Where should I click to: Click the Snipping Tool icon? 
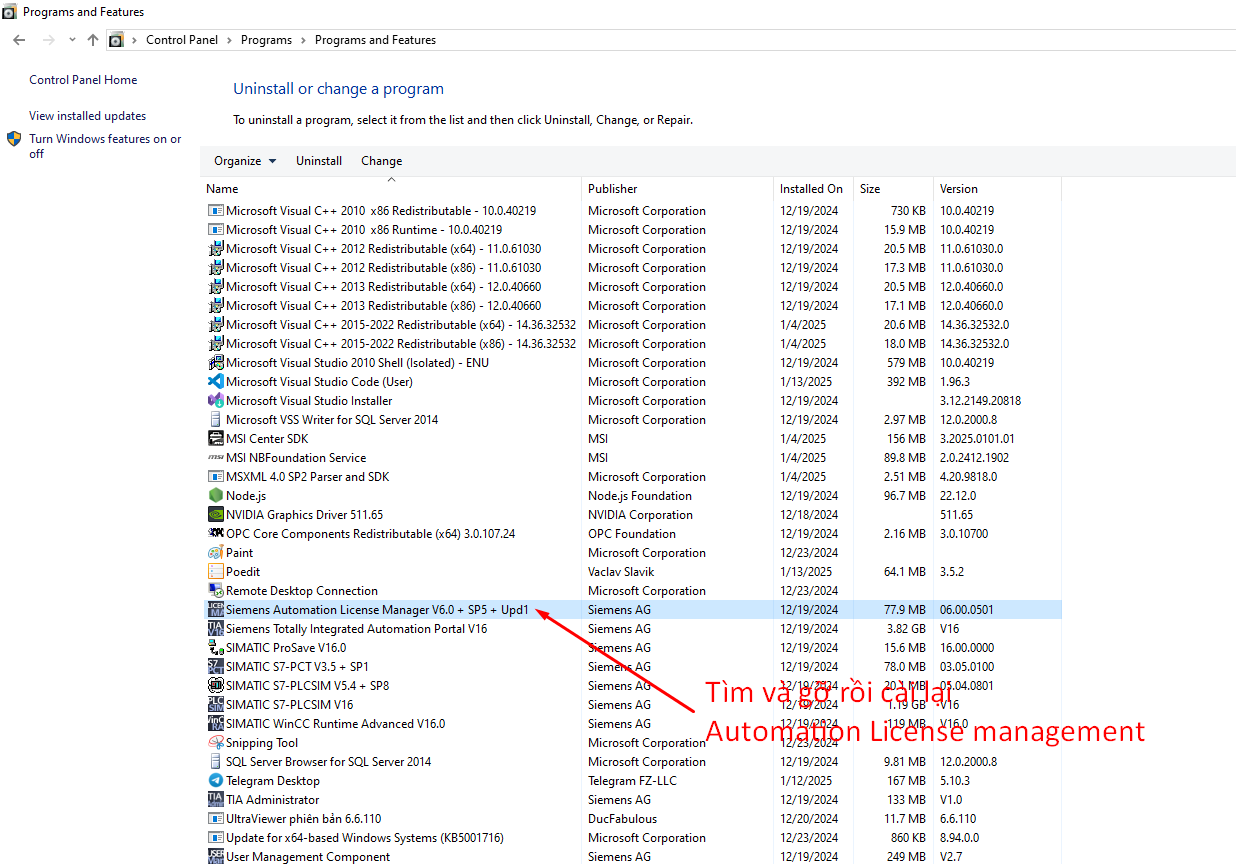(215, 742)
